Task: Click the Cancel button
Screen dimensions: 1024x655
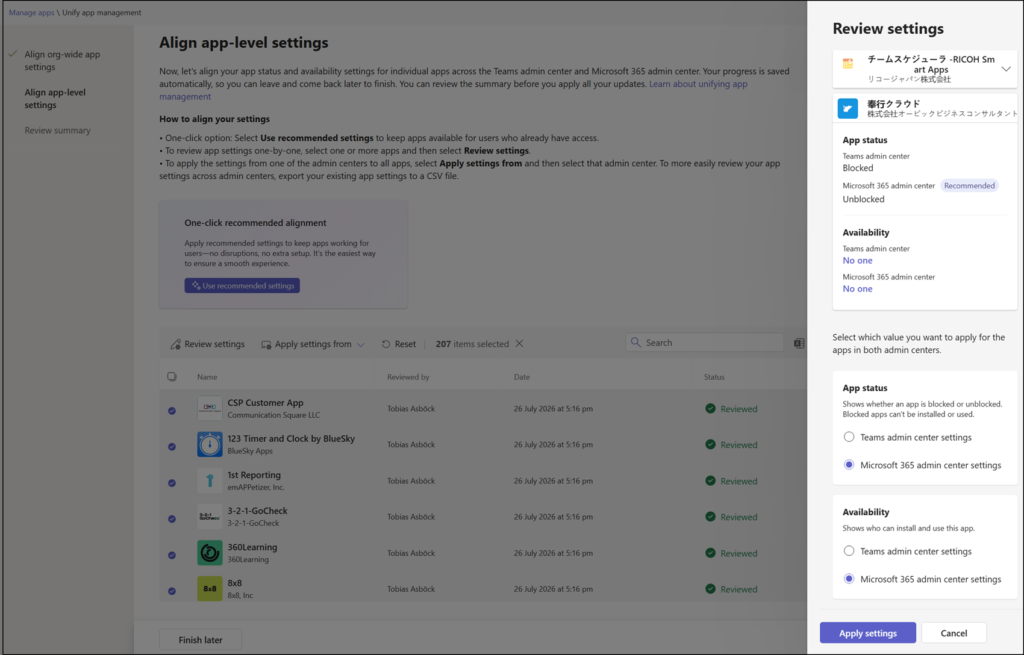Action: 953,633
